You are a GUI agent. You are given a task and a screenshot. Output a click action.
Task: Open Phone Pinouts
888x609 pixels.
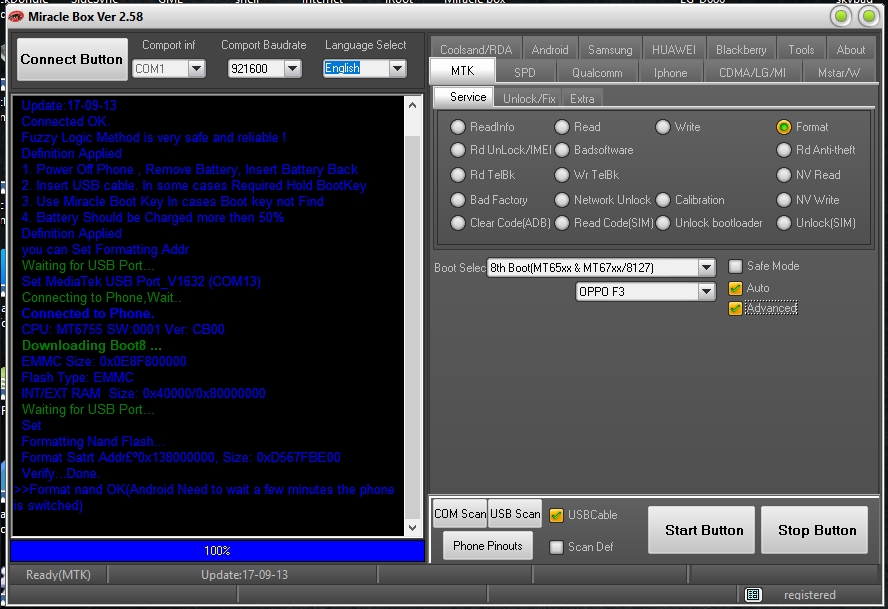click(x=488, y=546)
